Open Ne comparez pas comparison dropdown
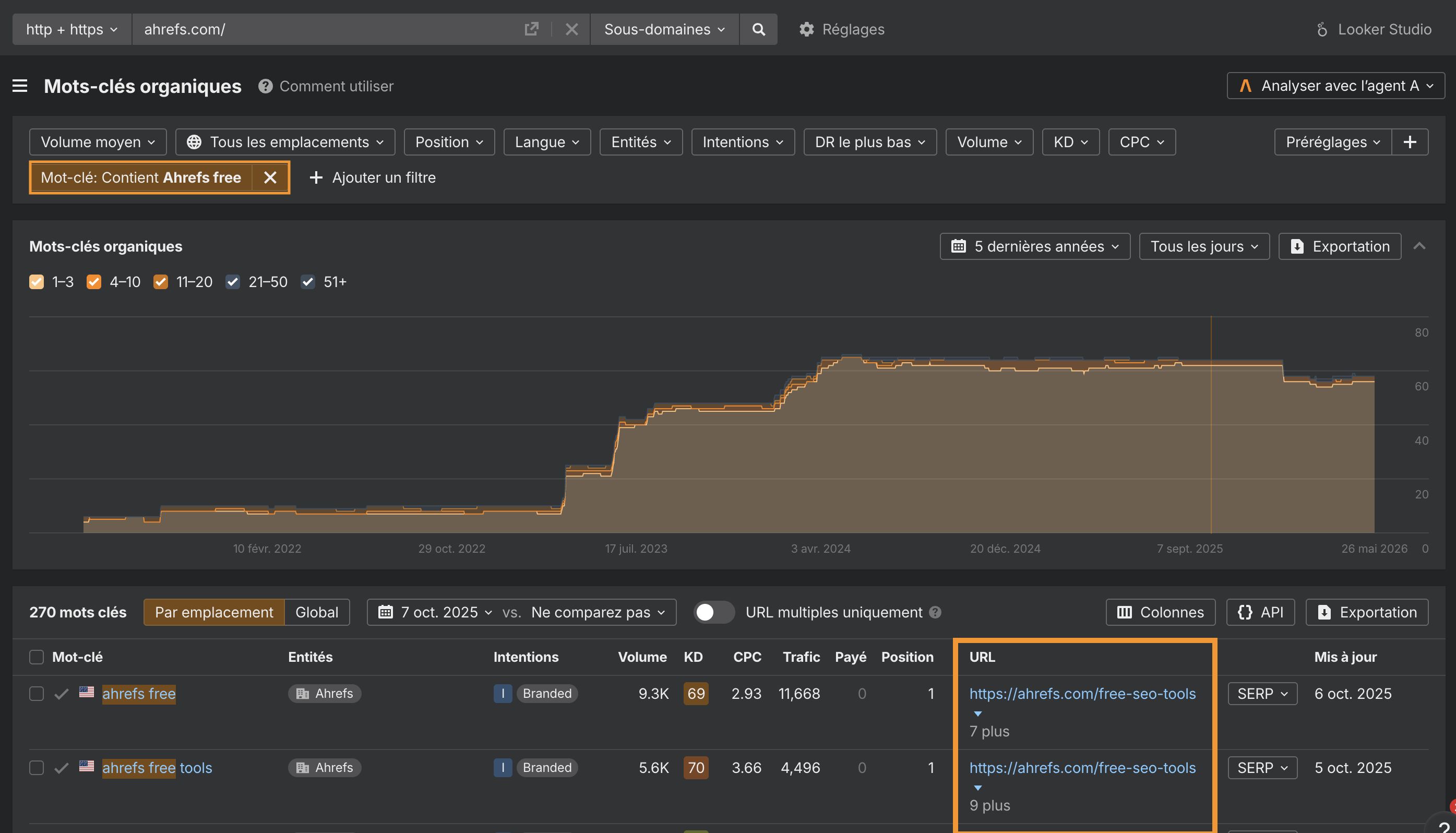 click(598, 612)
